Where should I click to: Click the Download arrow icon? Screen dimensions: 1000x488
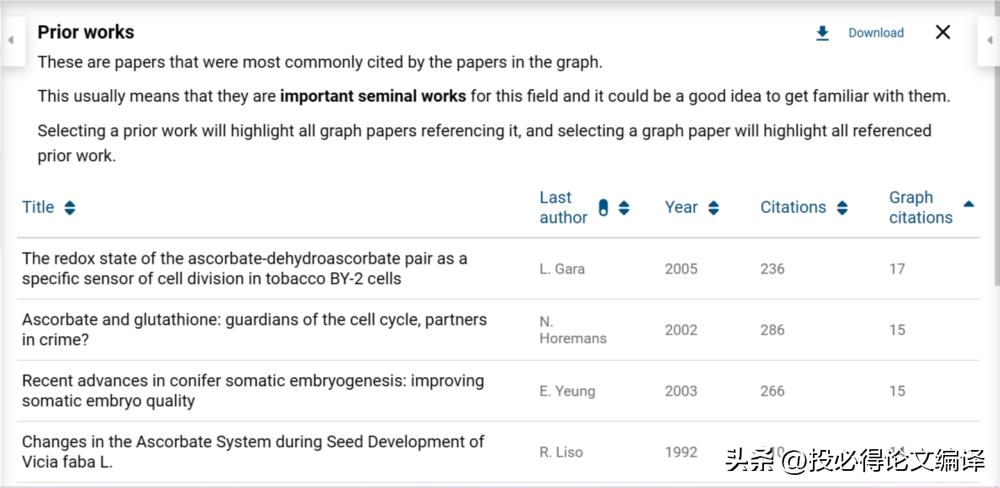pos(823,33)
